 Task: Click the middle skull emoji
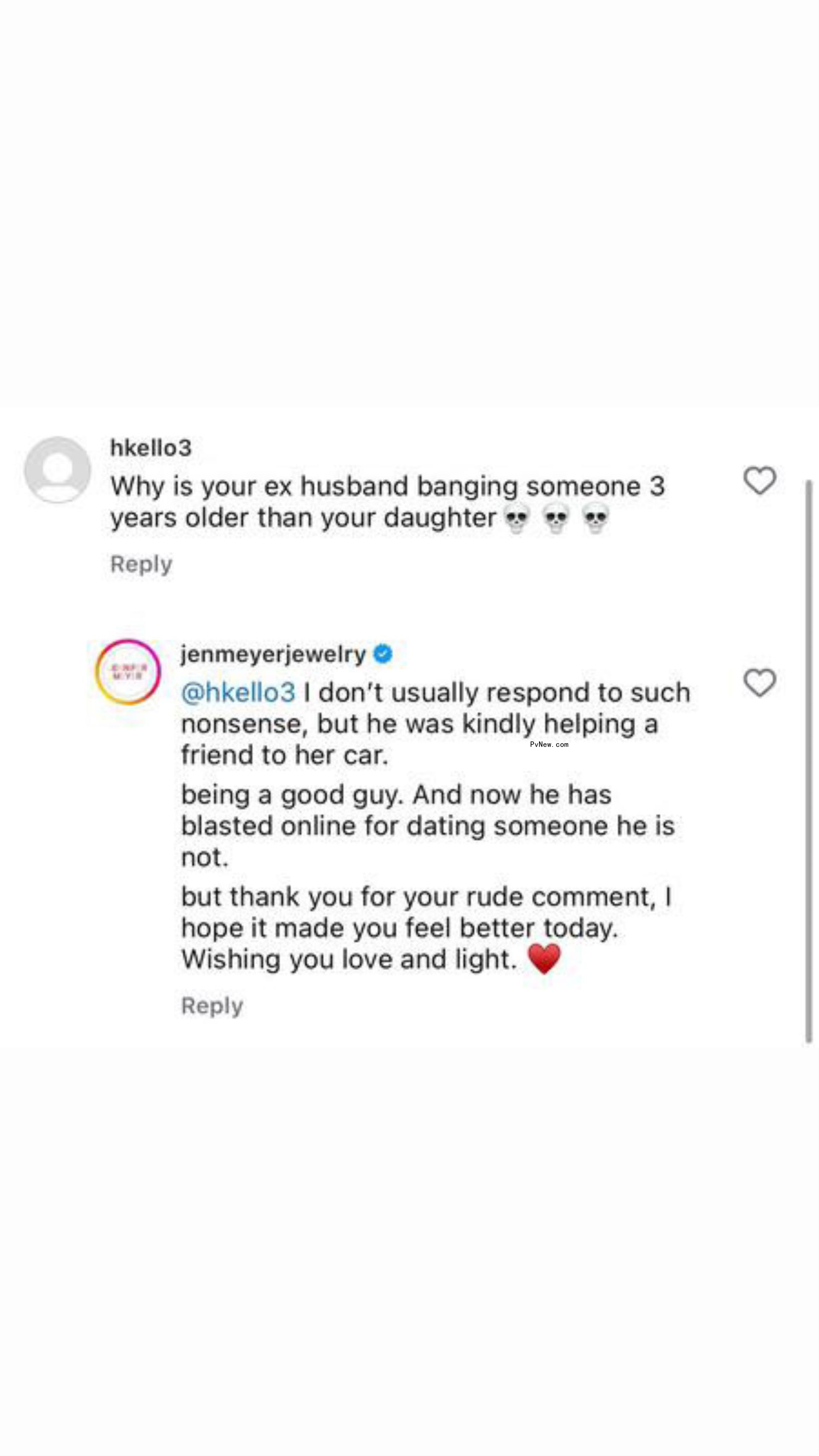556,518
